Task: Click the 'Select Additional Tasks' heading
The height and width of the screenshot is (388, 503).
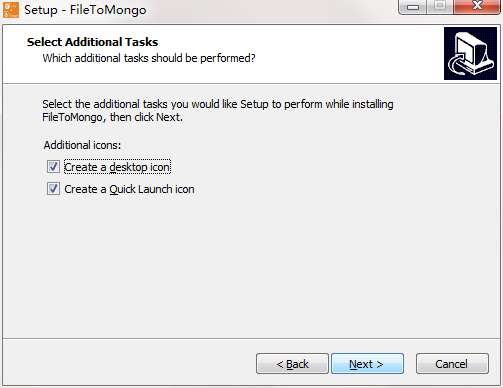Action: coord(92,42)
